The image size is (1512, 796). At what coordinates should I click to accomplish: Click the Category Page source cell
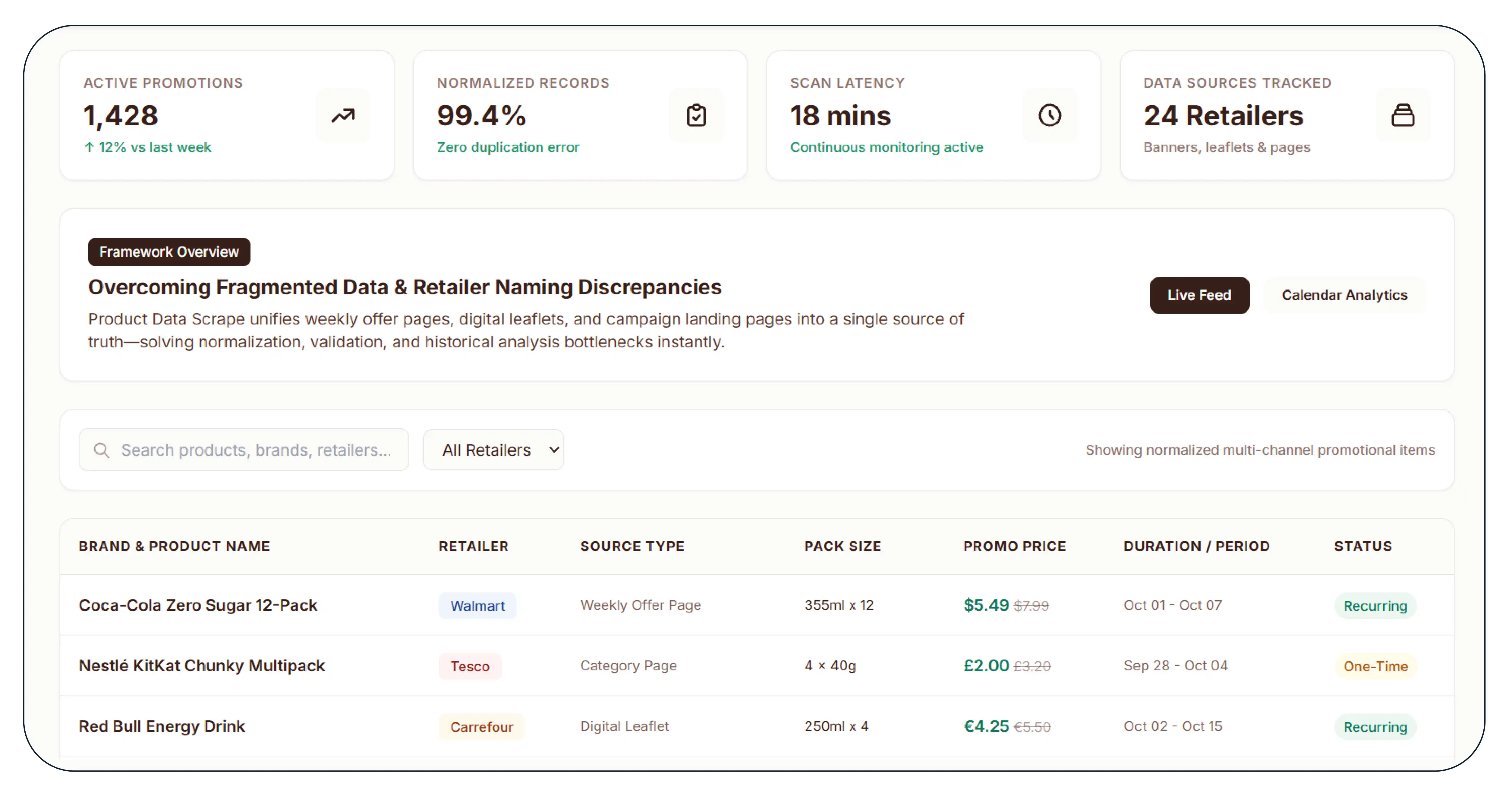628,666
